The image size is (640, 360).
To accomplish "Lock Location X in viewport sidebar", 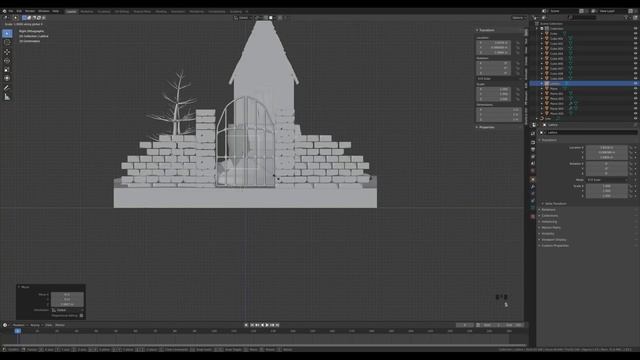I will click(518, 42).
